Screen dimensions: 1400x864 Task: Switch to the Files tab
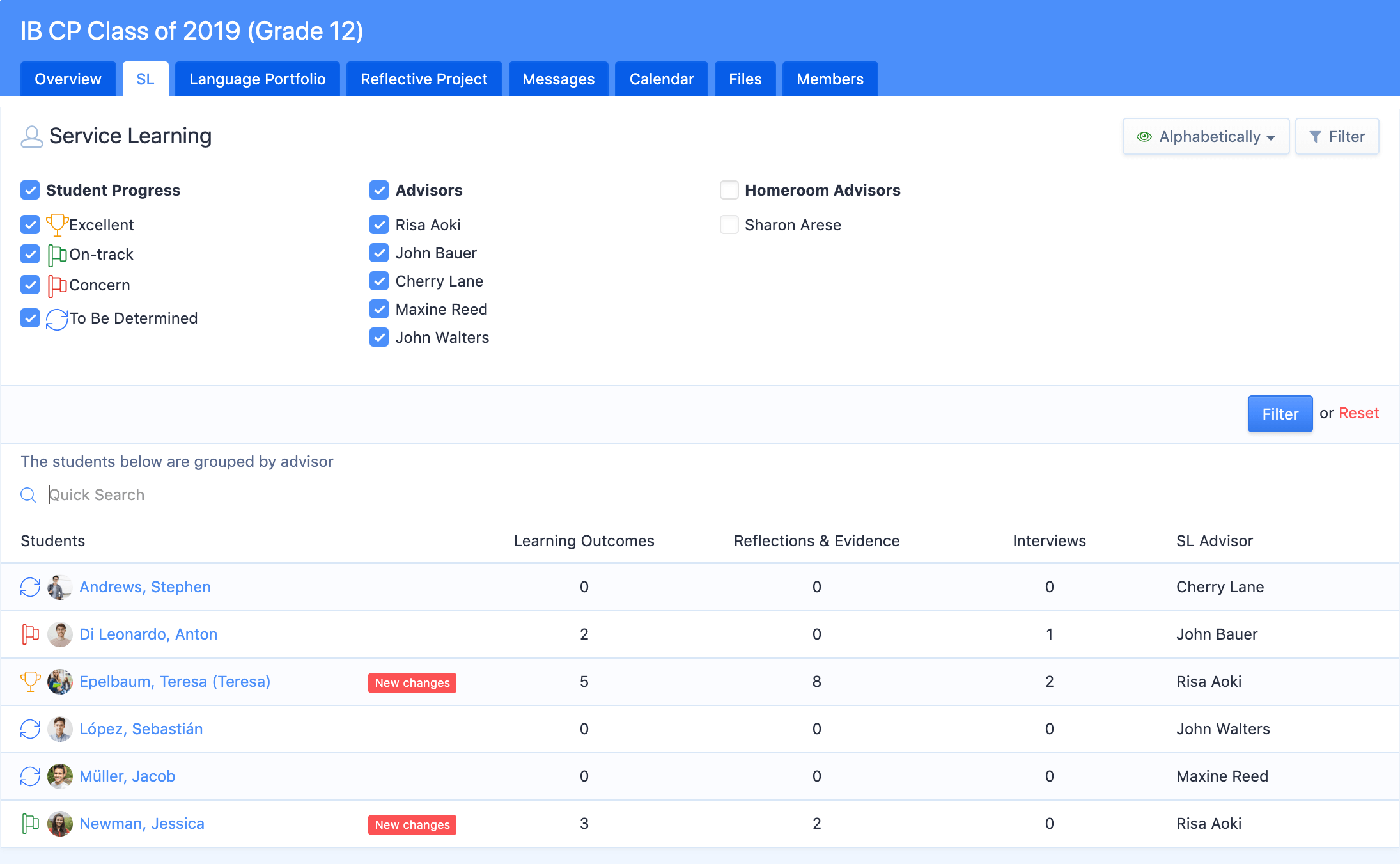(x=745, y=79)
